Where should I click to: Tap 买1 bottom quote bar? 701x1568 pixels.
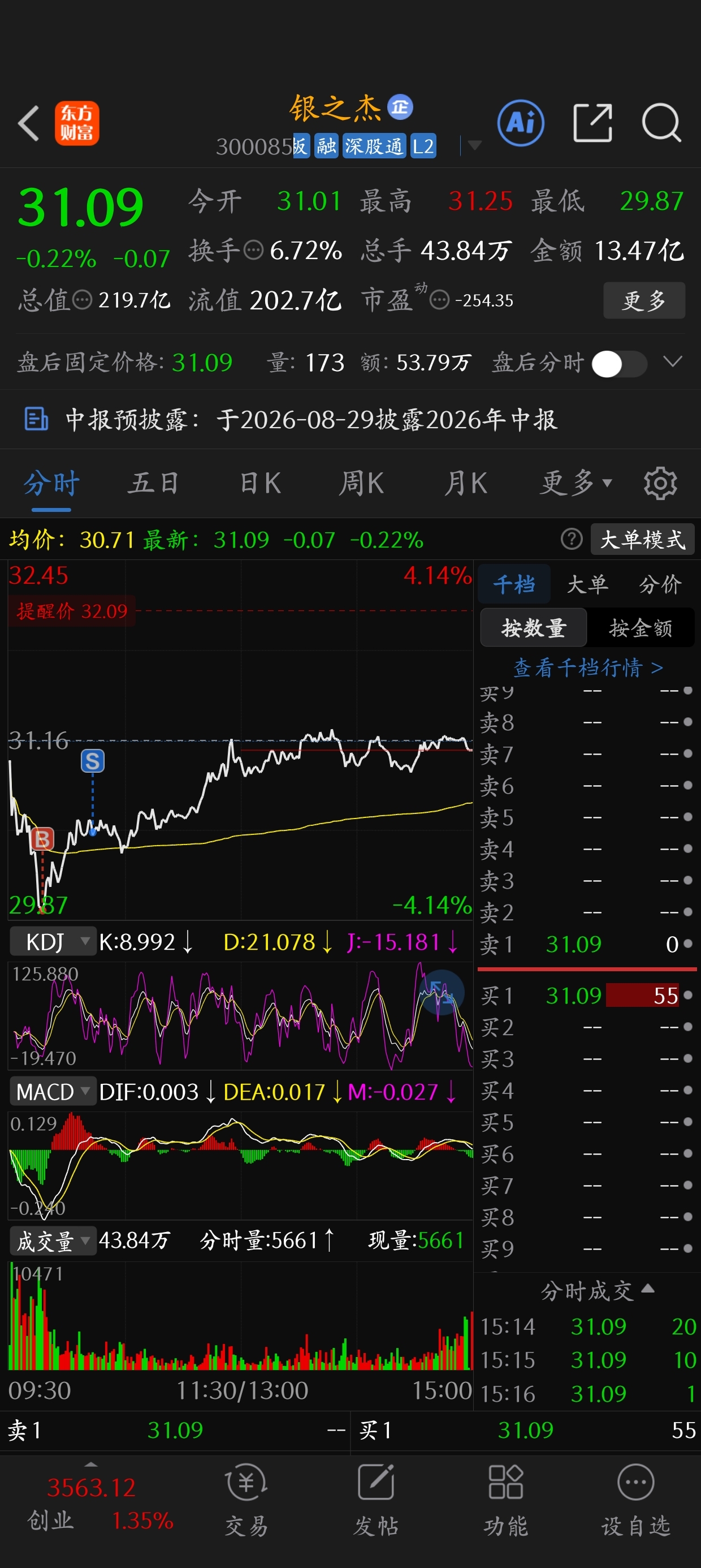tap(526, 1431)
